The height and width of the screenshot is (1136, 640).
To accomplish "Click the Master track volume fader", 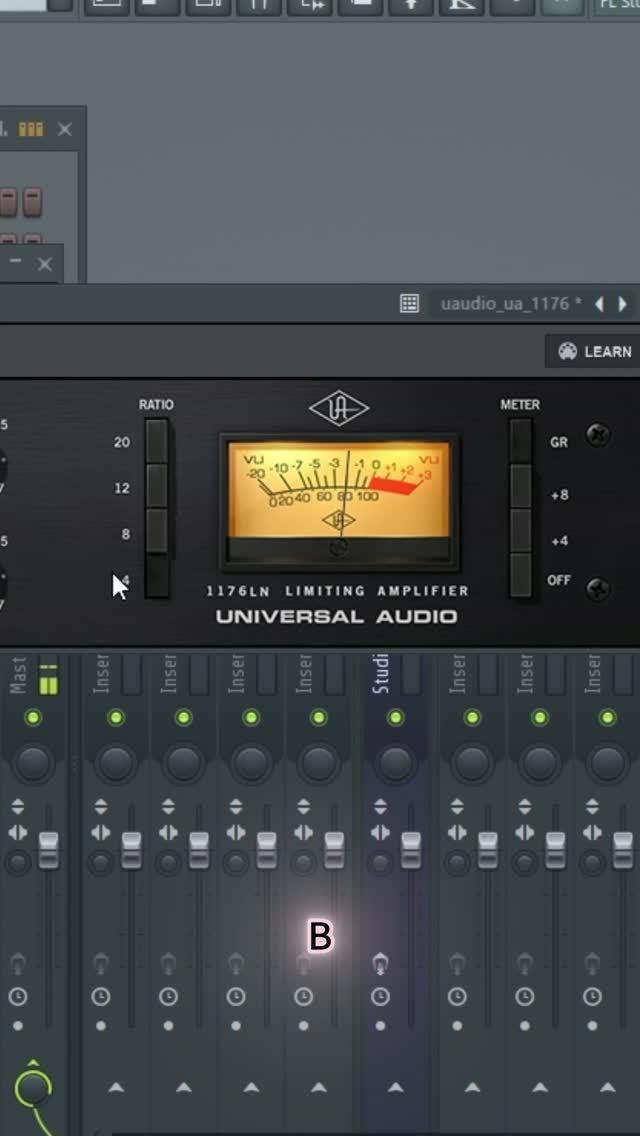I will click(49, 849).
